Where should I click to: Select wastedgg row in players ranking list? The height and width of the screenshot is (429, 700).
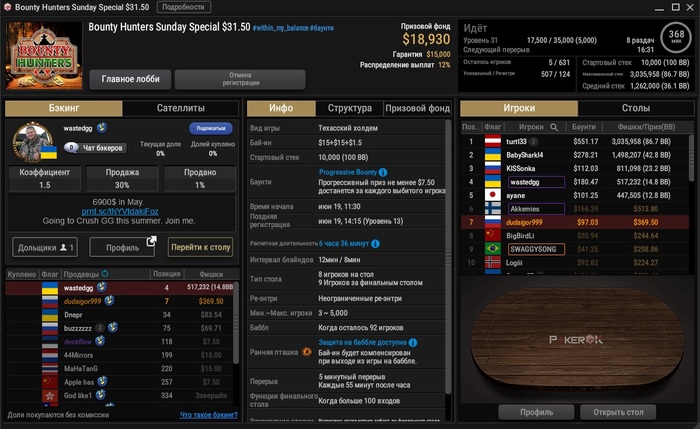pos(575,182)
